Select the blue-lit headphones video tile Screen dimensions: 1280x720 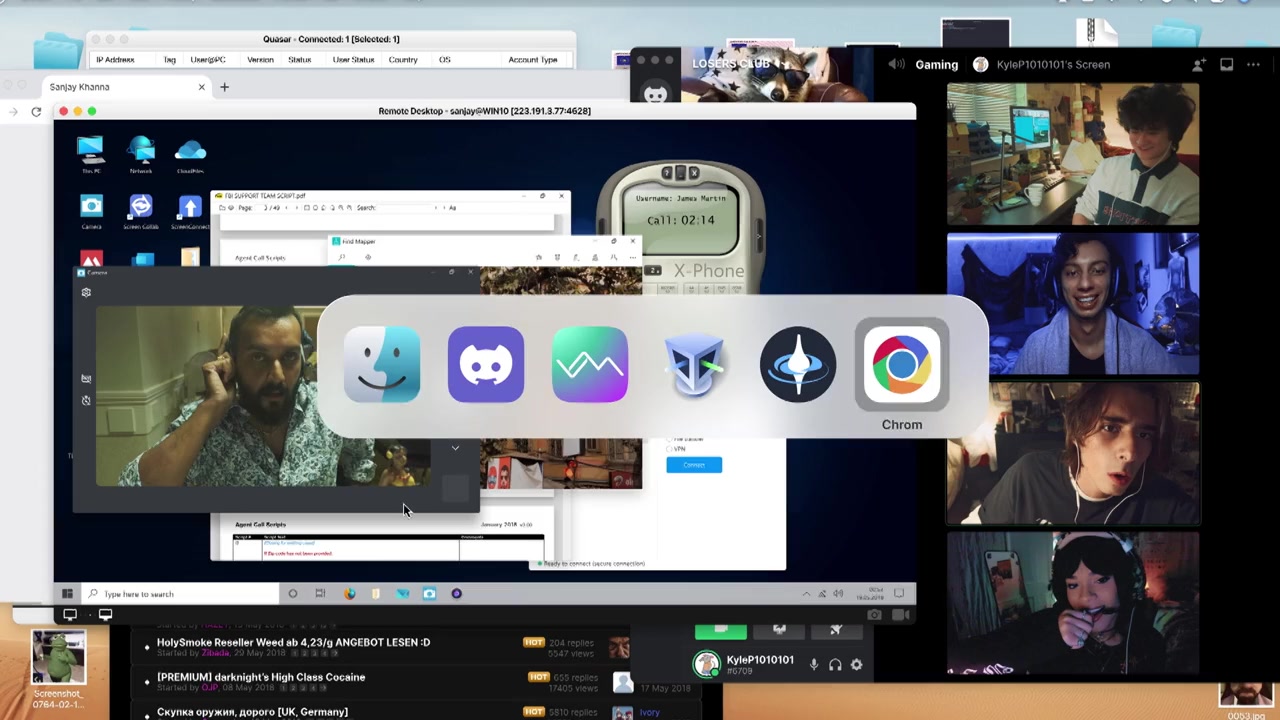1073,304
